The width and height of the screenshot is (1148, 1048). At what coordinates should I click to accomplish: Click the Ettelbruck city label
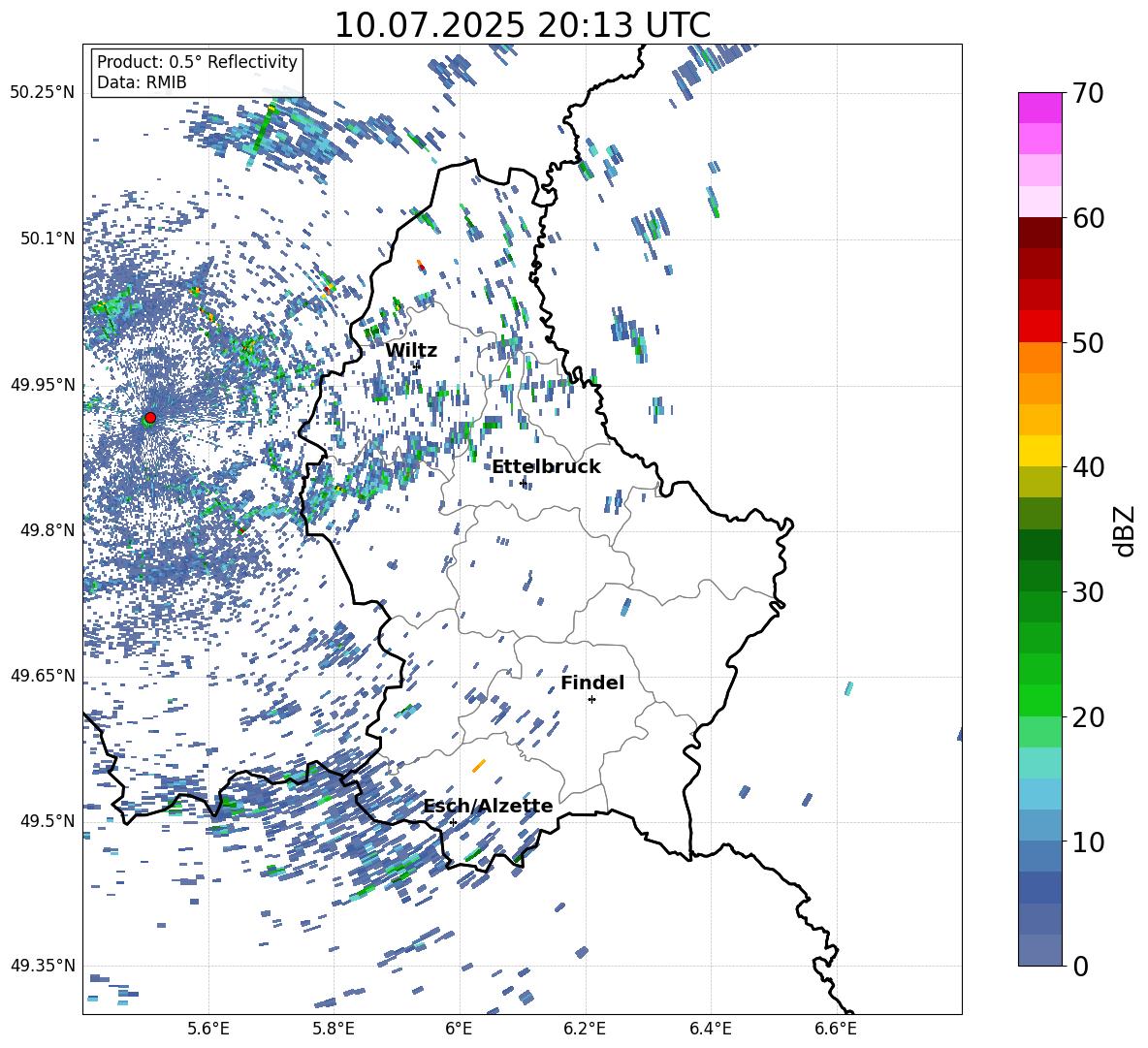546,467
